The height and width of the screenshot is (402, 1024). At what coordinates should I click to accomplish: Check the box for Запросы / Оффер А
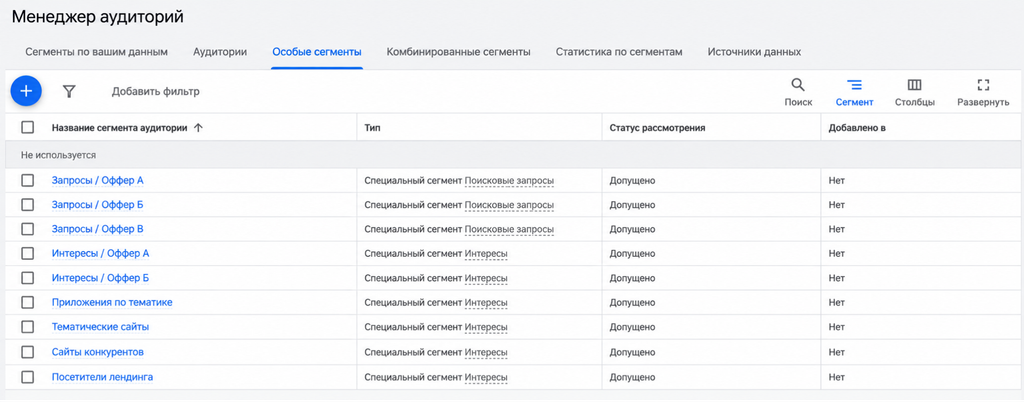(x=27, y=180)
